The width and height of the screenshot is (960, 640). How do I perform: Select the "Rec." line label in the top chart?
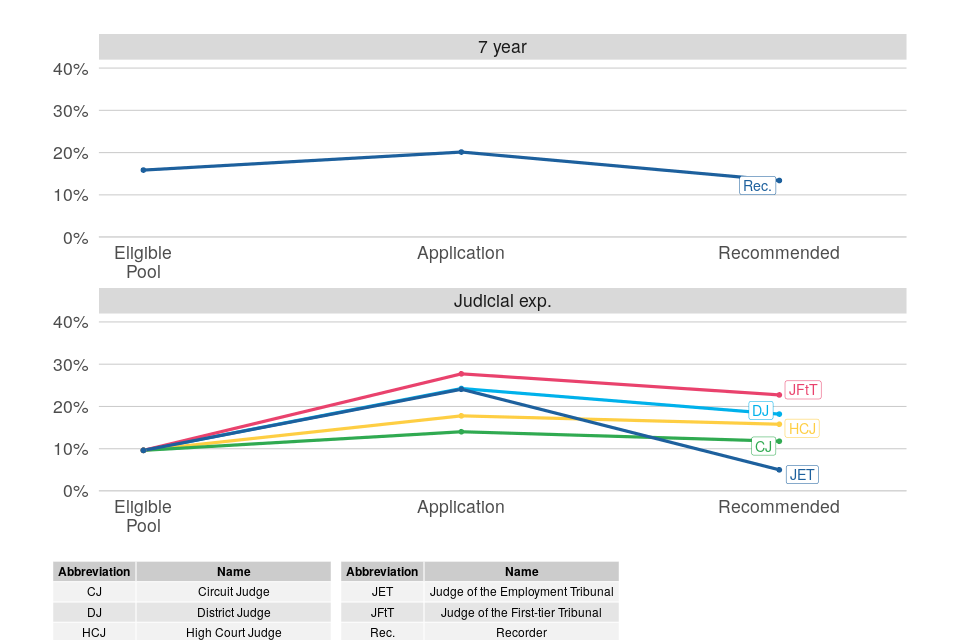click(757, 186)
